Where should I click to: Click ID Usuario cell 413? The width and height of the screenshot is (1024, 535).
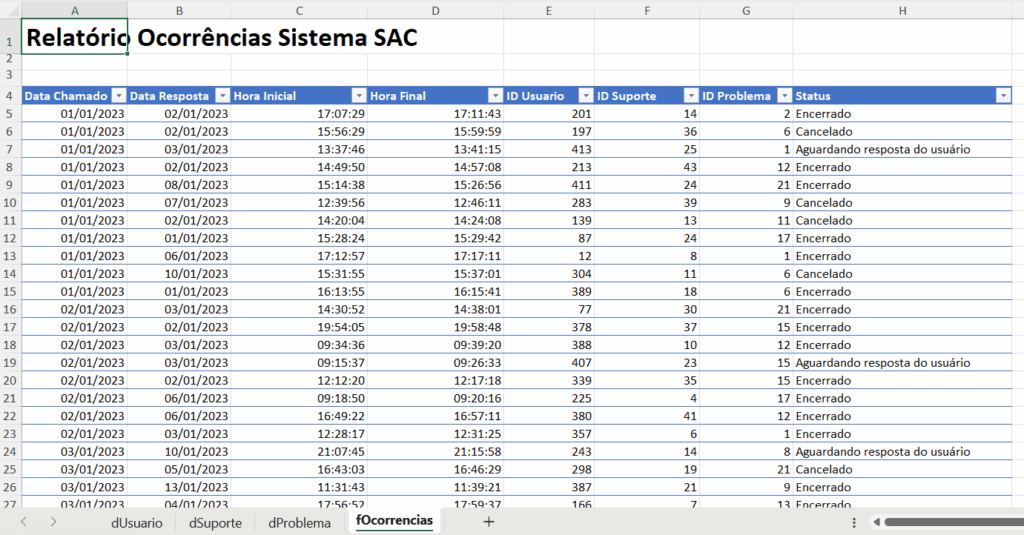pos(581,150)
